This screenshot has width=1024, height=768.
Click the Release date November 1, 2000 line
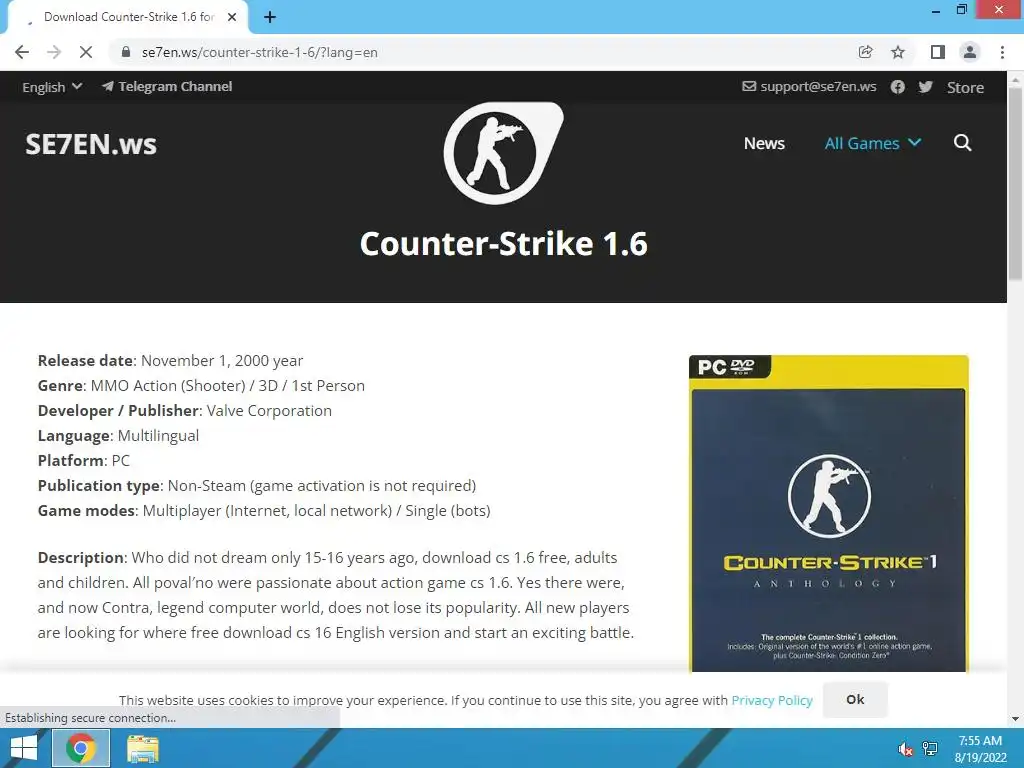click(x=170, y=360)
